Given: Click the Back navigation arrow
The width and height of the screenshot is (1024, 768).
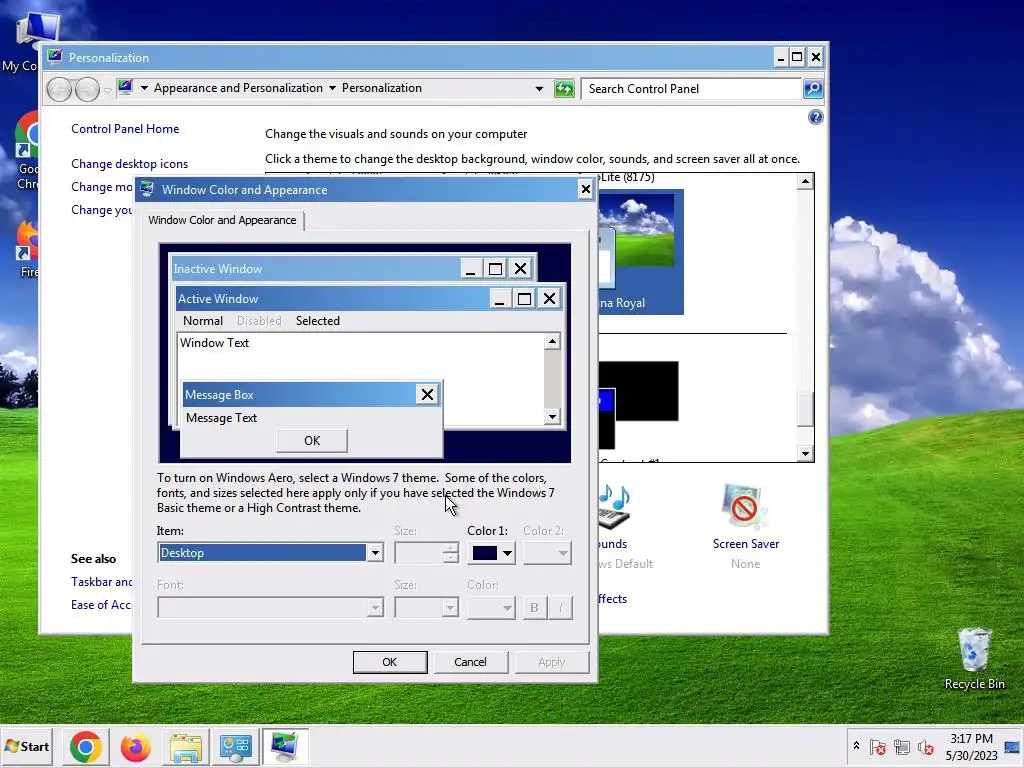Looking at the screenshot, I should tap(59, 89).
